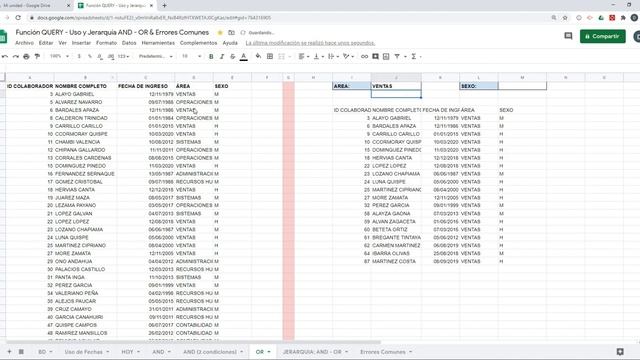Format cell as currency
This screenshot has width=640, height=360.
pyautogui.click(x=79, y=56)
